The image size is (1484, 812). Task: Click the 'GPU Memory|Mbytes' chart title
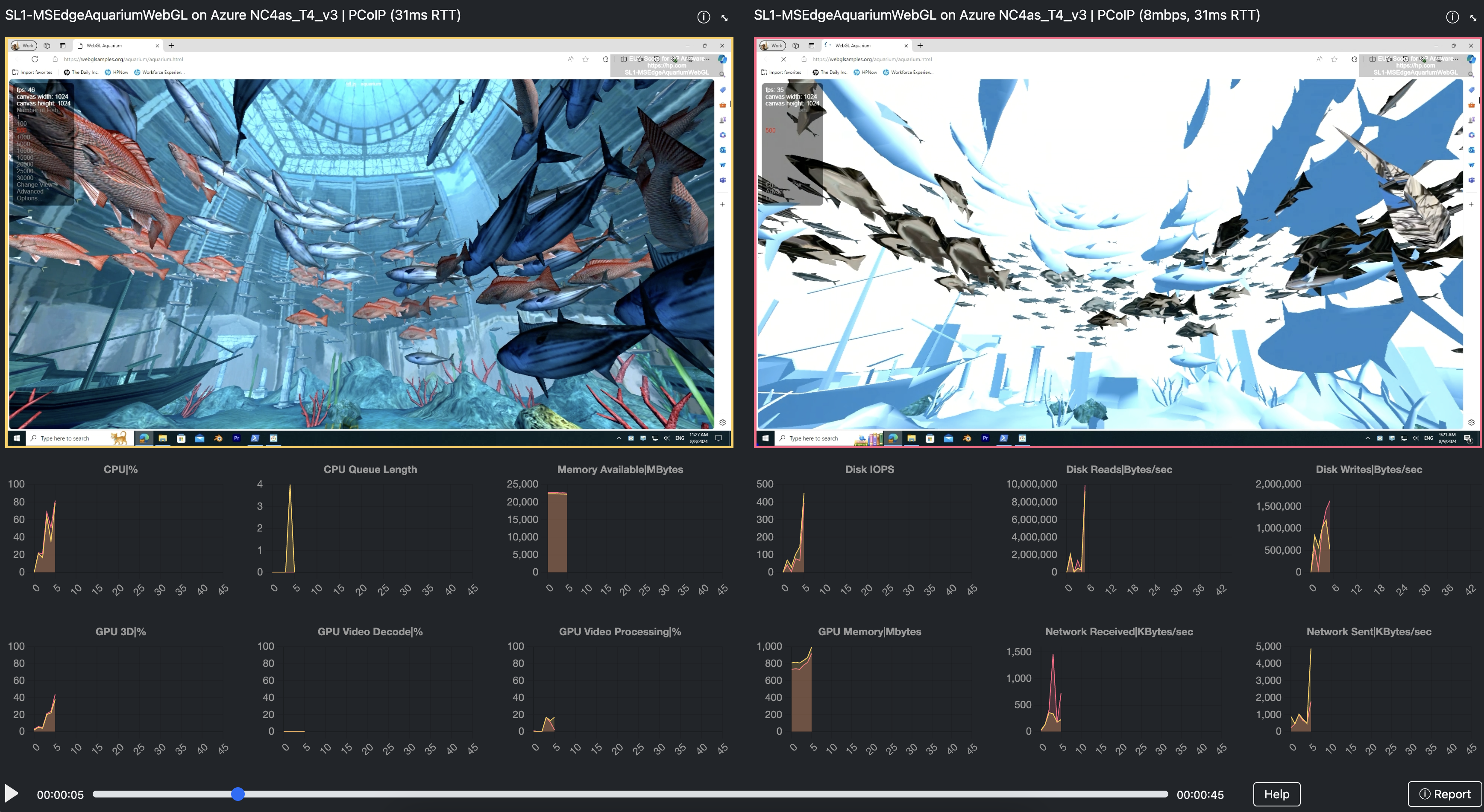tap(869, 632)
